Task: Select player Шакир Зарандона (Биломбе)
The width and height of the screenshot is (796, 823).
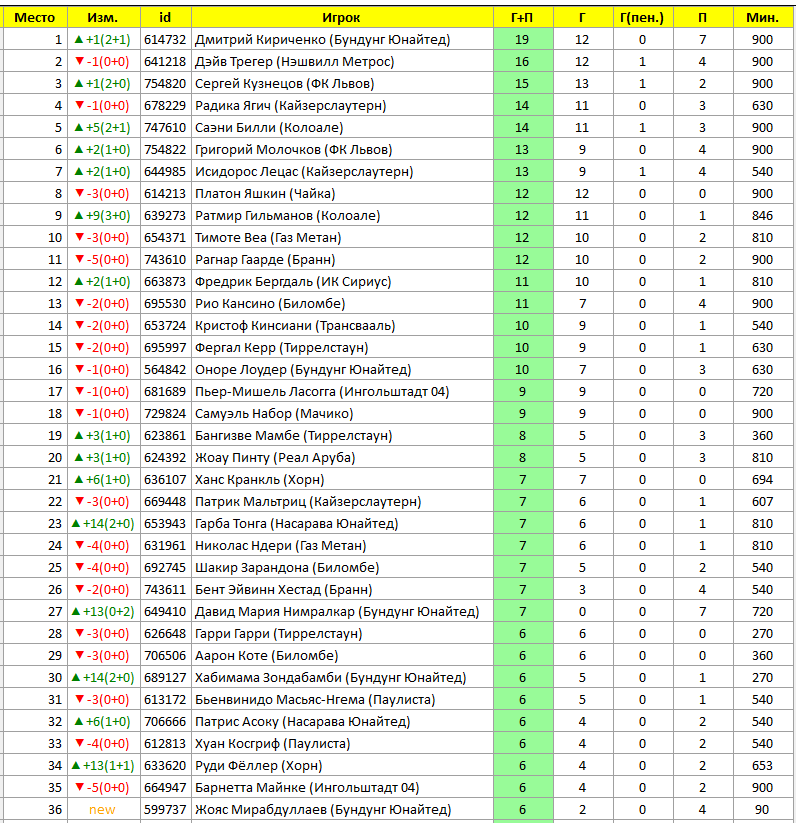Action: pos(286,568)
